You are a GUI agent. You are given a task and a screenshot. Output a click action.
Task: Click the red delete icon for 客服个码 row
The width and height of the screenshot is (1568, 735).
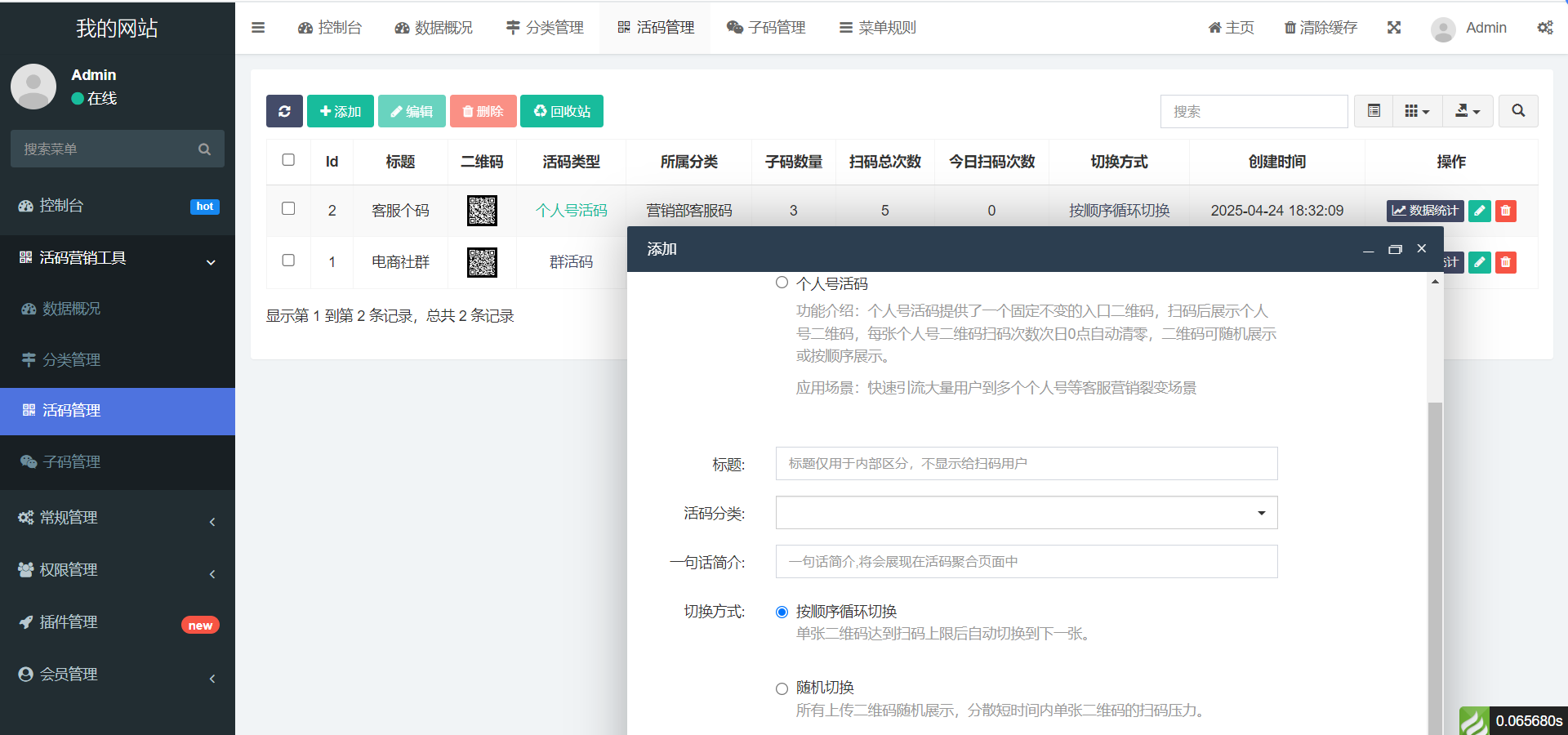[1506, 211]
